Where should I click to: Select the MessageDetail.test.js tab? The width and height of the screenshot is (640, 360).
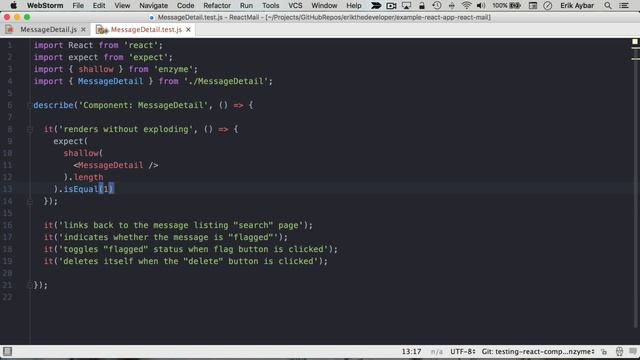click(x=143, y=29)
